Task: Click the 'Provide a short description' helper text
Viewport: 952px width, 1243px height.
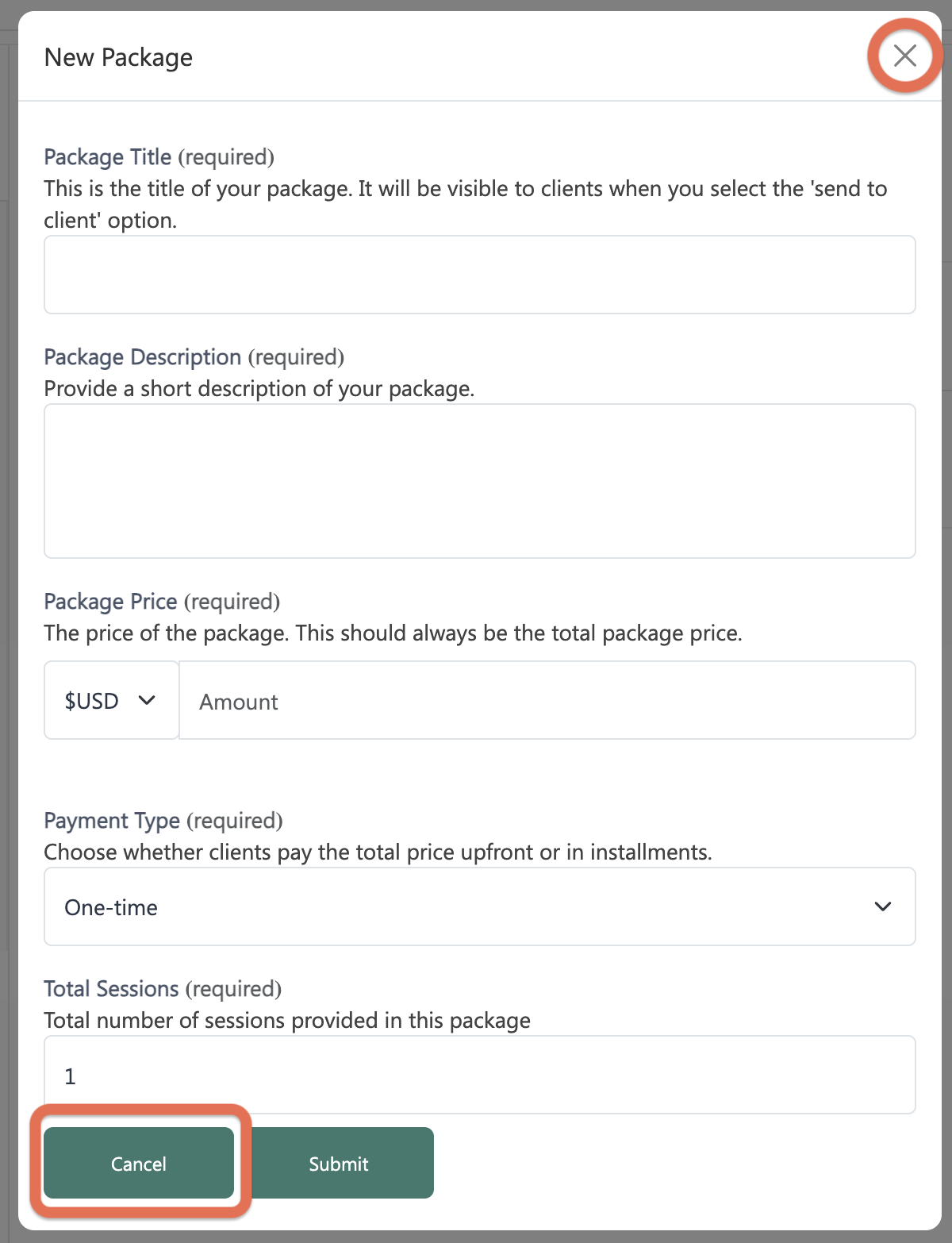Action: [259, 389]
